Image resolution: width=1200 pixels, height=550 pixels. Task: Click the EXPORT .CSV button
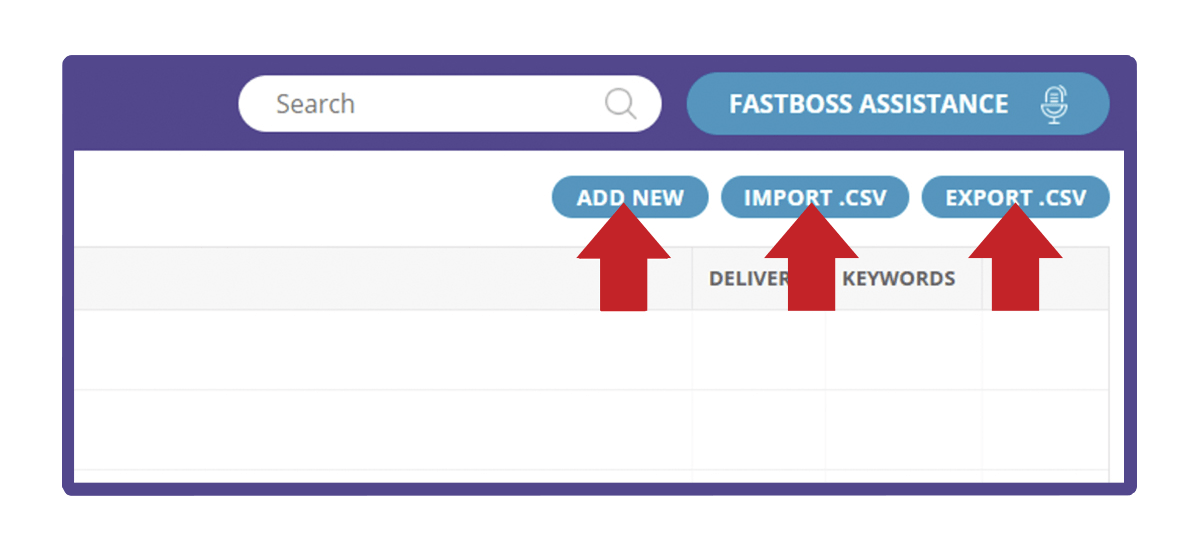coord(1015,198)
